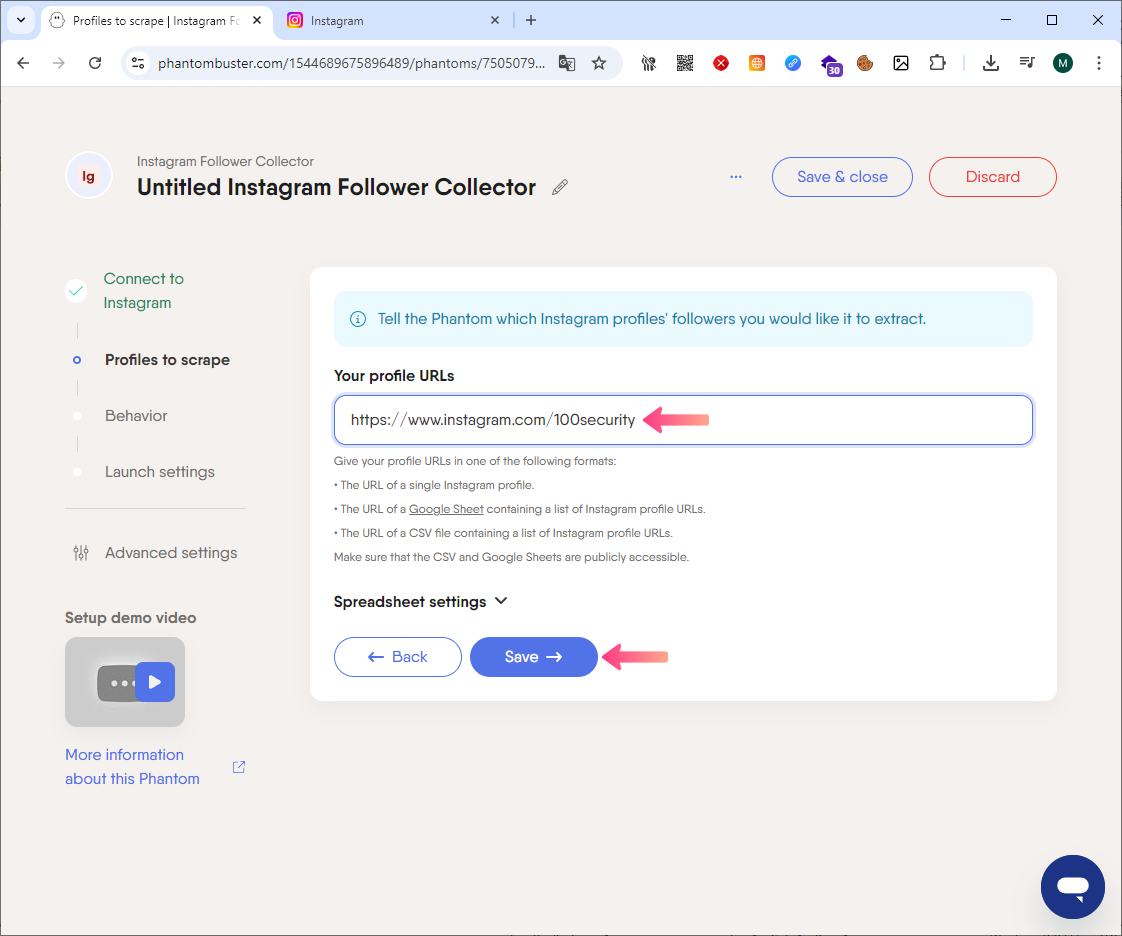Open the chat support bubble
The width and height of the screenshot is (1122, 936).
[1073, 887]
